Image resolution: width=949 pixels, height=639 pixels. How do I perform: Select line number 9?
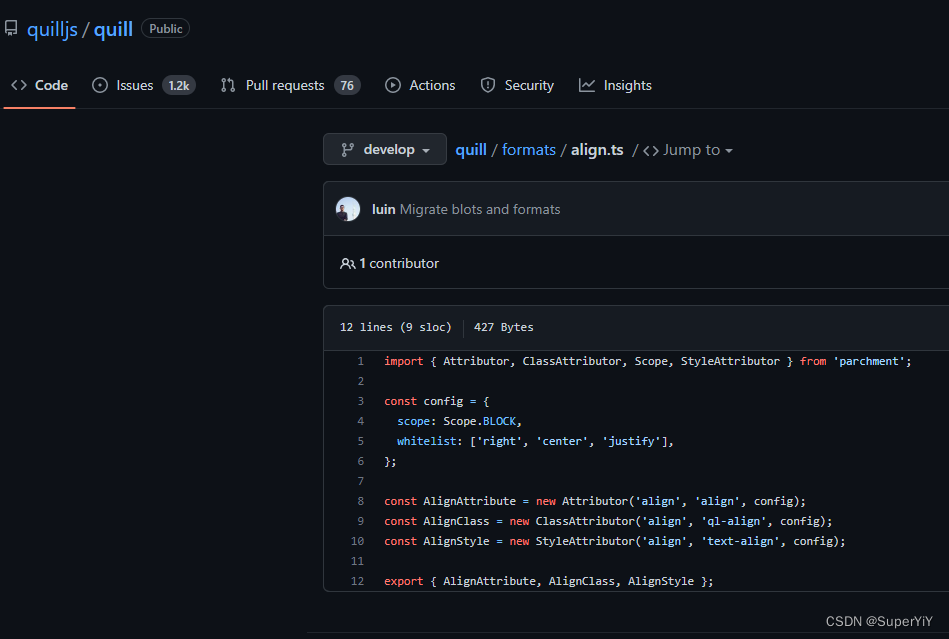(x=361, y=521)
